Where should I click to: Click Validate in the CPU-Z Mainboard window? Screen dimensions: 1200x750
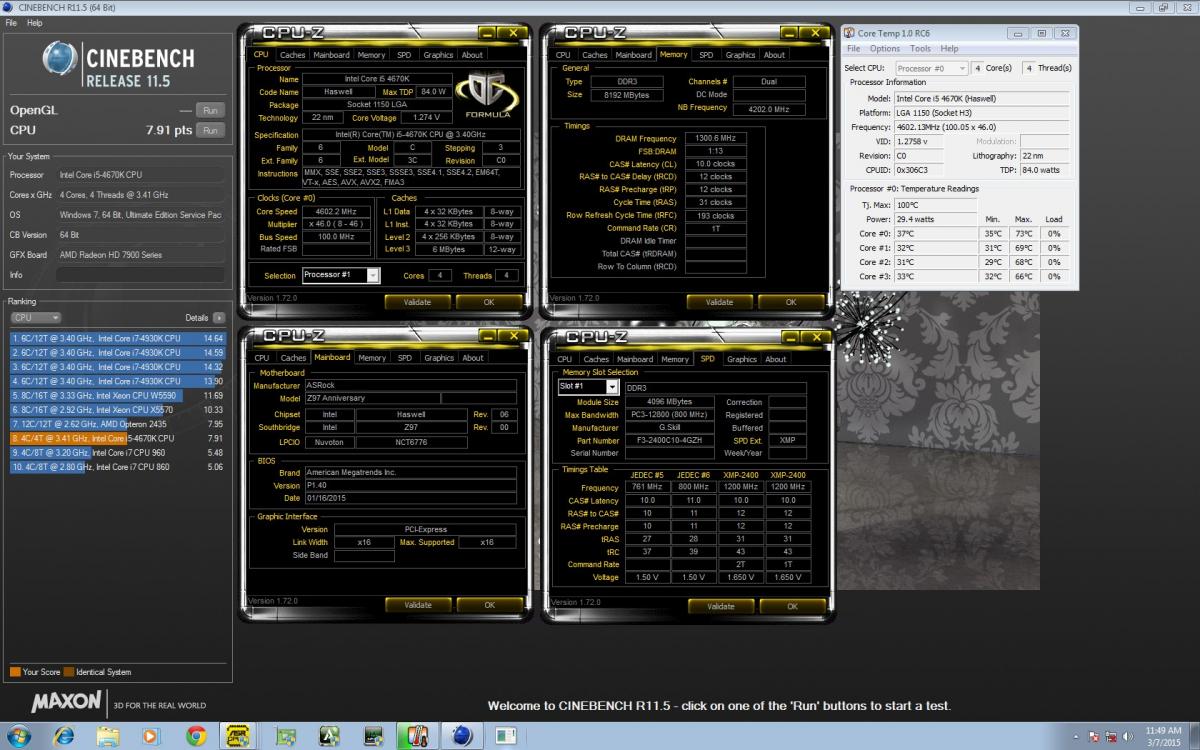(417, 604)
